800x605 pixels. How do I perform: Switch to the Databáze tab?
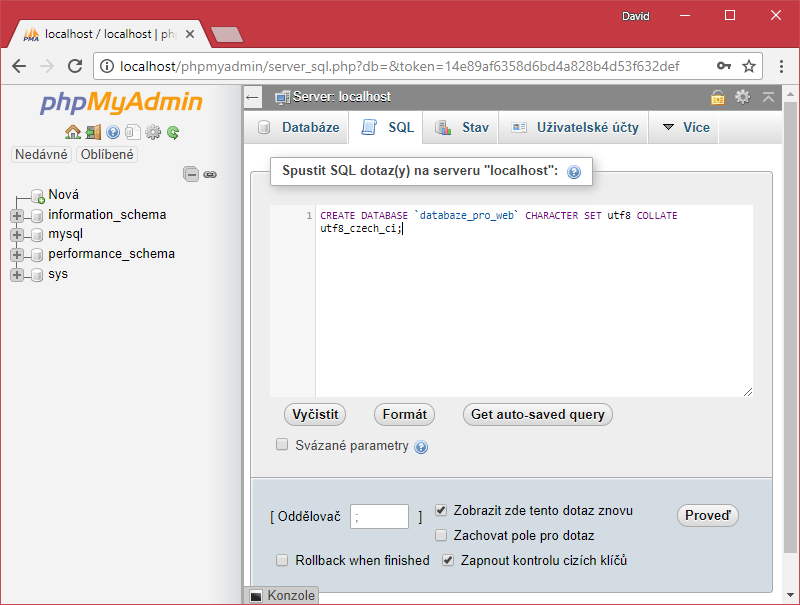[x=299, y=128]
